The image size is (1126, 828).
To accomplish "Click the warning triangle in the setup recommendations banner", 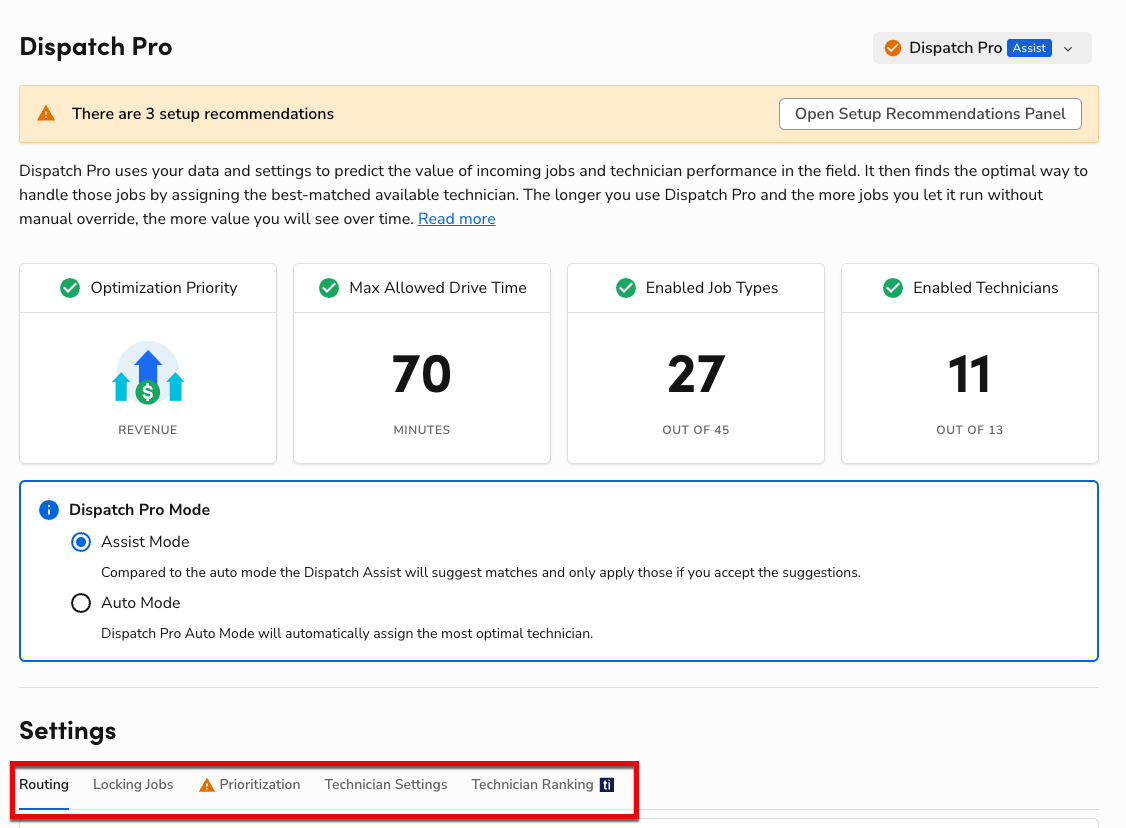I will tap(45, 113).
